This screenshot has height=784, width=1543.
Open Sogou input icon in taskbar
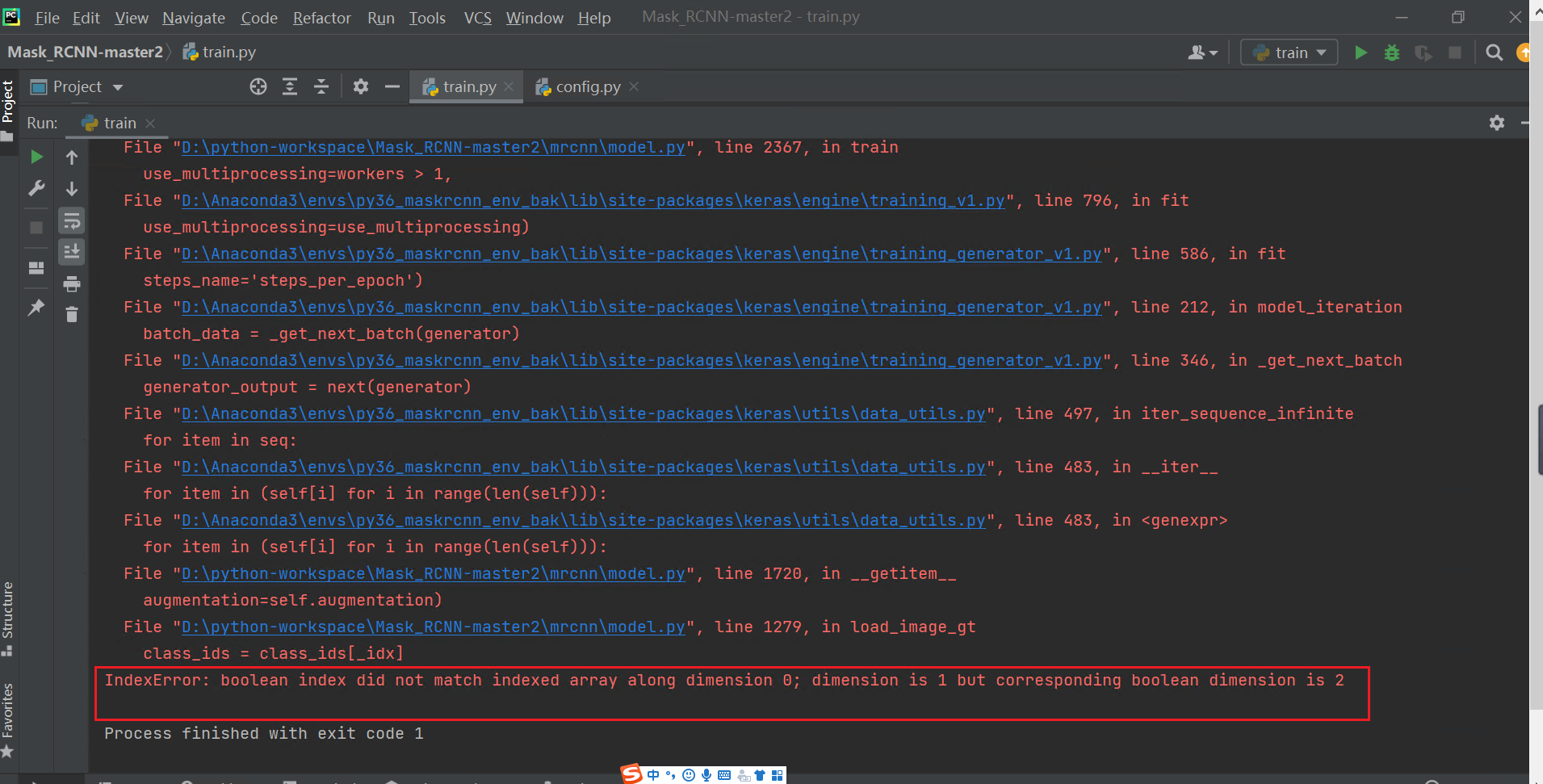tap(632, 774)
